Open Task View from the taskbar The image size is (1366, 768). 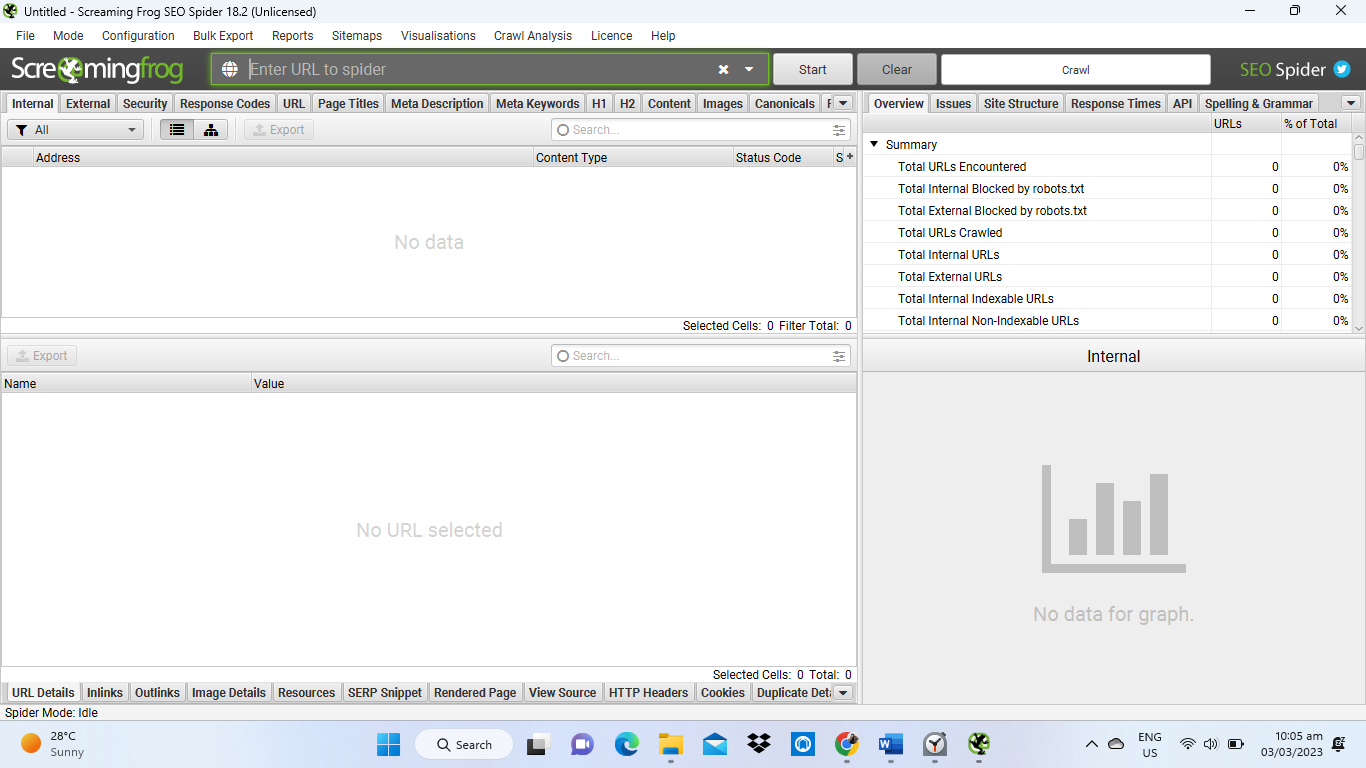pos(540,744)
